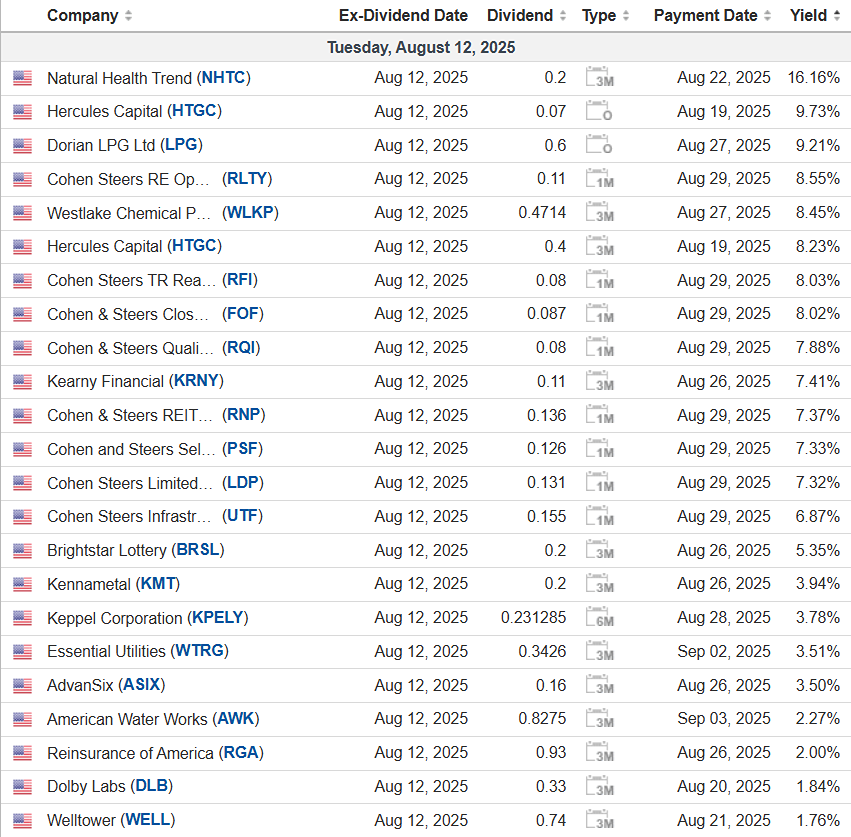Click the 6M calendar icon for Keppel Corporation

pos(599,618)
